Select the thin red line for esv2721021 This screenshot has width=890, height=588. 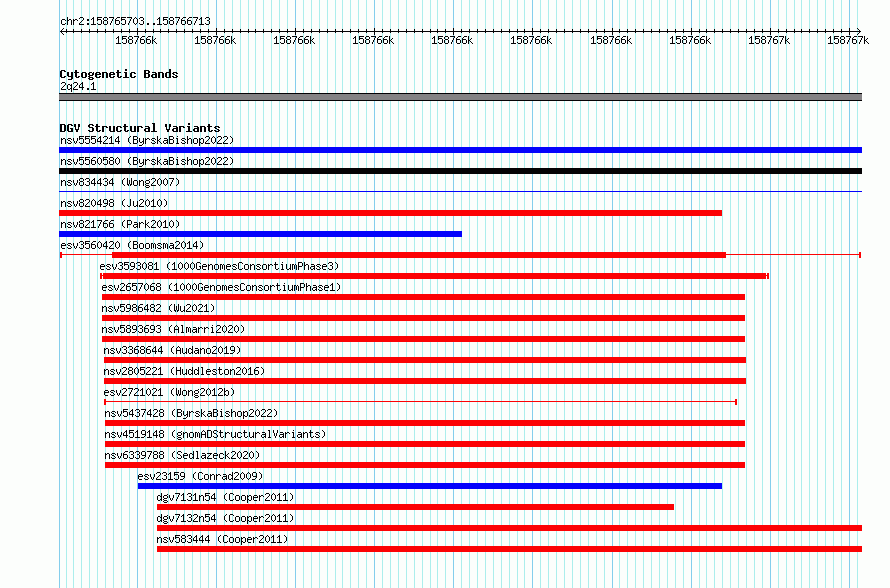point(421,402)
